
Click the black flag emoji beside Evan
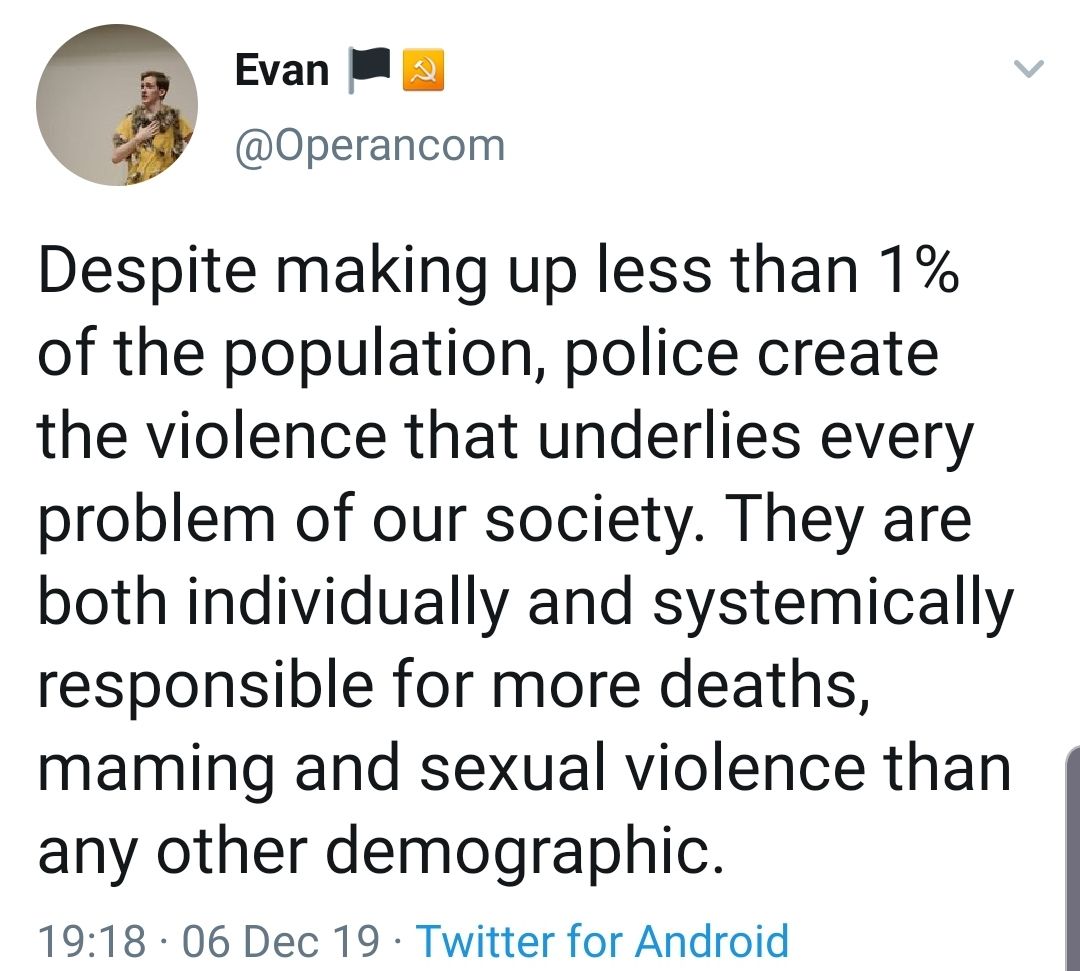(370, 70)
